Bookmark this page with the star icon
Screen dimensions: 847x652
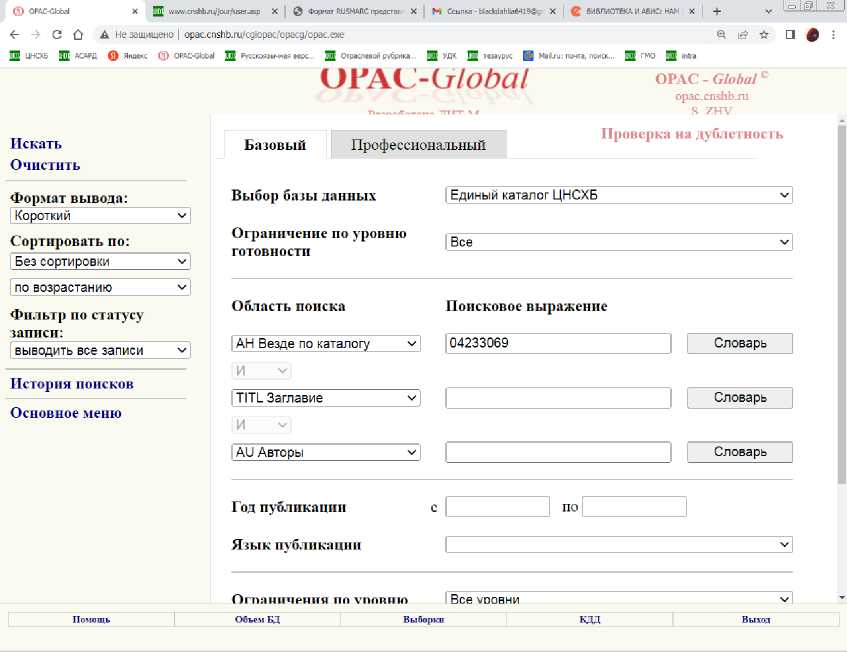(764, 33)
